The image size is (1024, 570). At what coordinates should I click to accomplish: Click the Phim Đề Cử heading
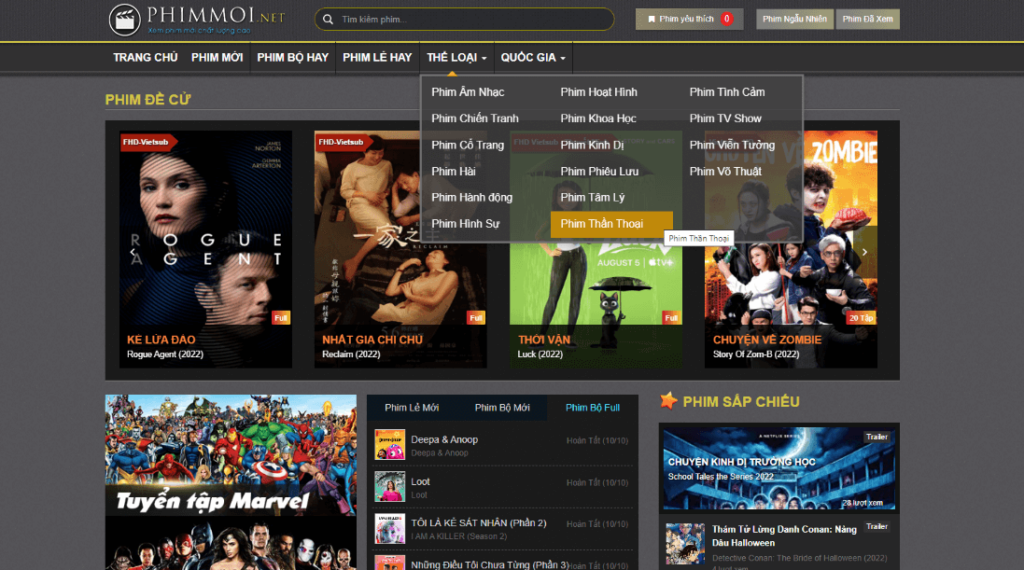coord(148,100)
